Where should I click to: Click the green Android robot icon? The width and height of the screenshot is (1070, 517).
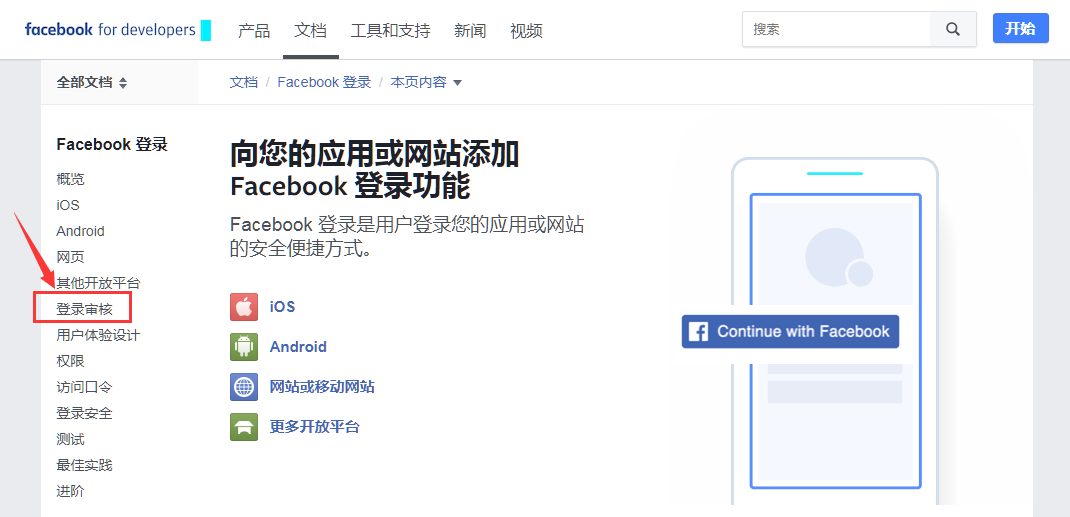coord(244,347)
